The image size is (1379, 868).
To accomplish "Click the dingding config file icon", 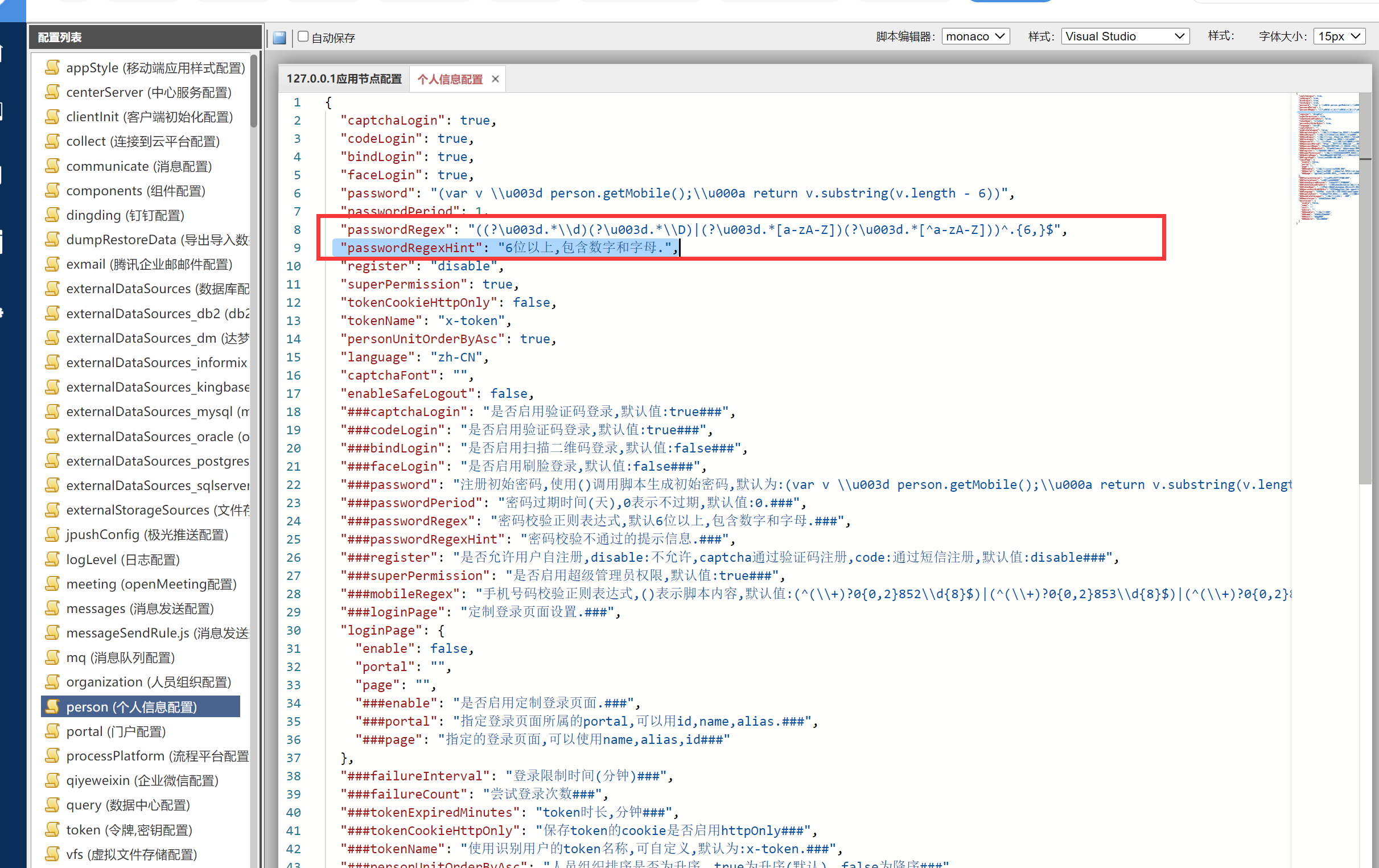I will pyautogui.click(x=53, y=215).
